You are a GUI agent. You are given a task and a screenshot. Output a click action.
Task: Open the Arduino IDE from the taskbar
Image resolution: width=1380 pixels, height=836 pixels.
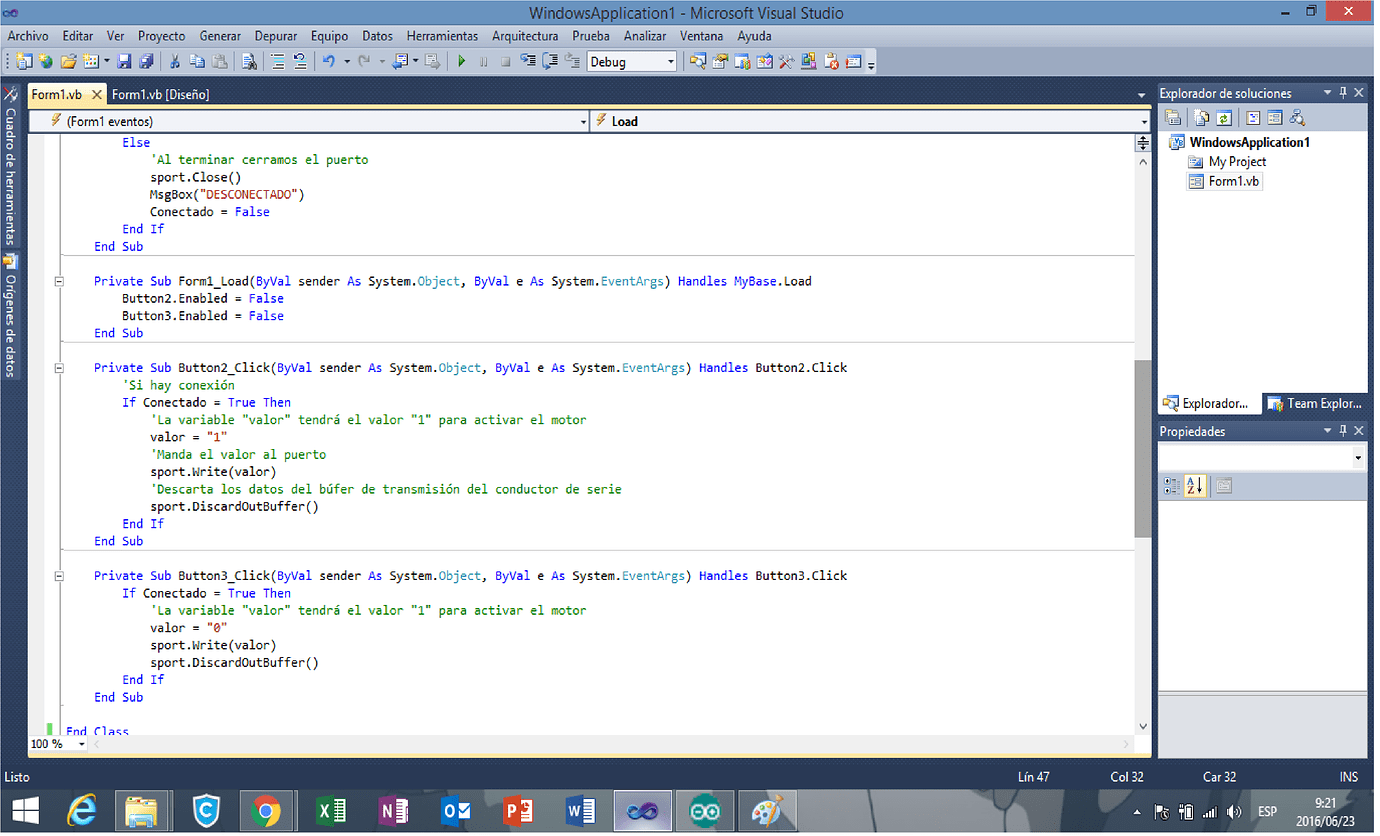tap(705, 811)
